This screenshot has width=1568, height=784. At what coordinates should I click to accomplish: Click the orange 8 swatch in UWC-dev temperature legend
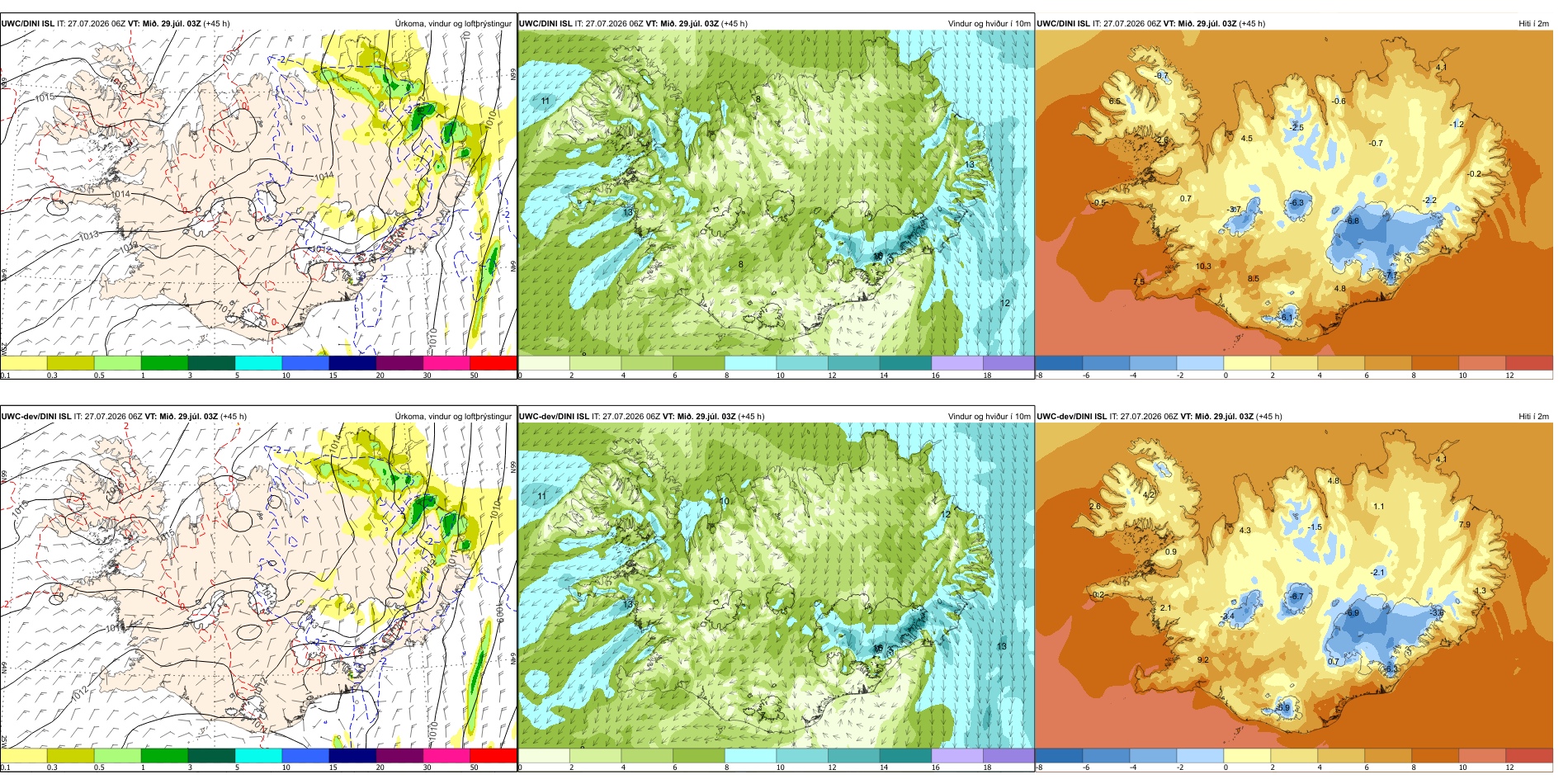1435,756
